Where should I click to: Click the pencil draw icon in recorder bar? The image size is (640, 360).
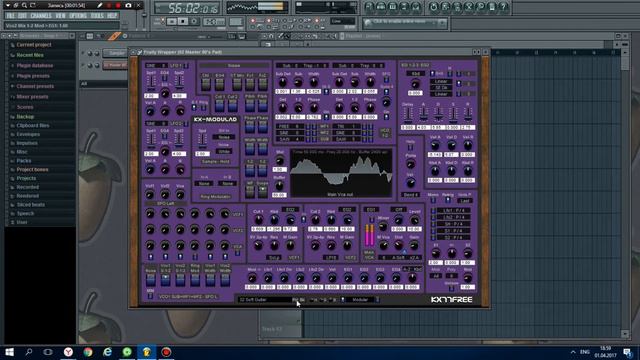99,6
